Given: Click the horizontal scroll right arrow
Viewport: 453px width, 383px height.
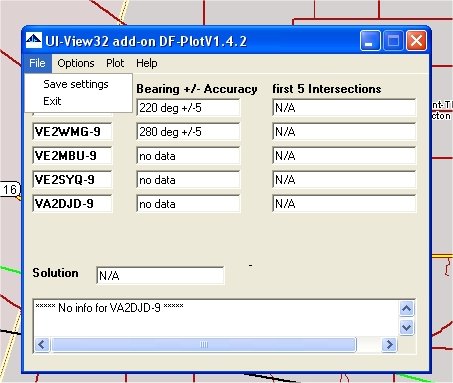Looking at the screenshot, I should tap(389, 344).
